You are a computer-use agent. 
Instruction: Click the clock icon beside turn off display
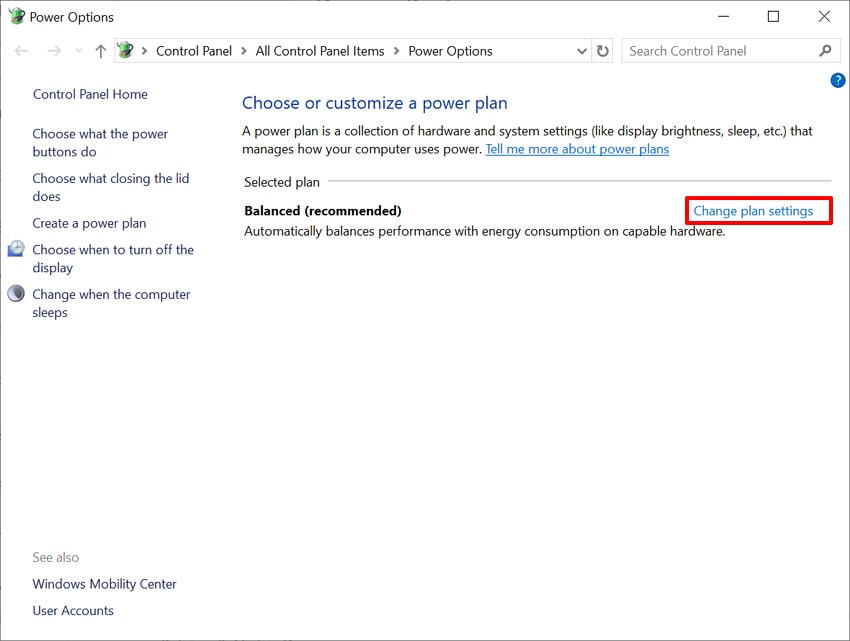click(x=15, y=249)
